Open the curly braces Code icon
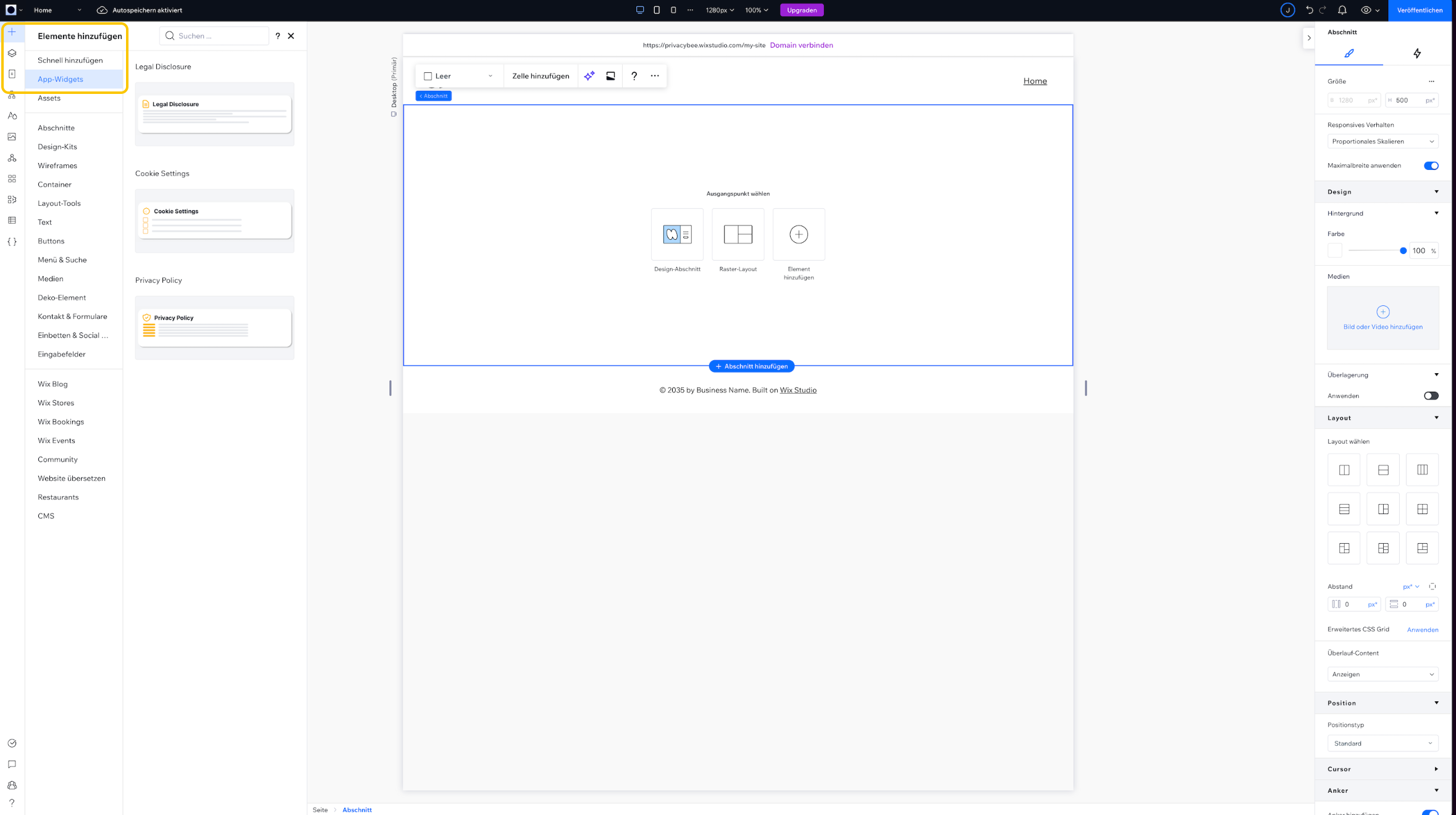The width and height of the screenshot is (1456, 815). coord(12,242)
